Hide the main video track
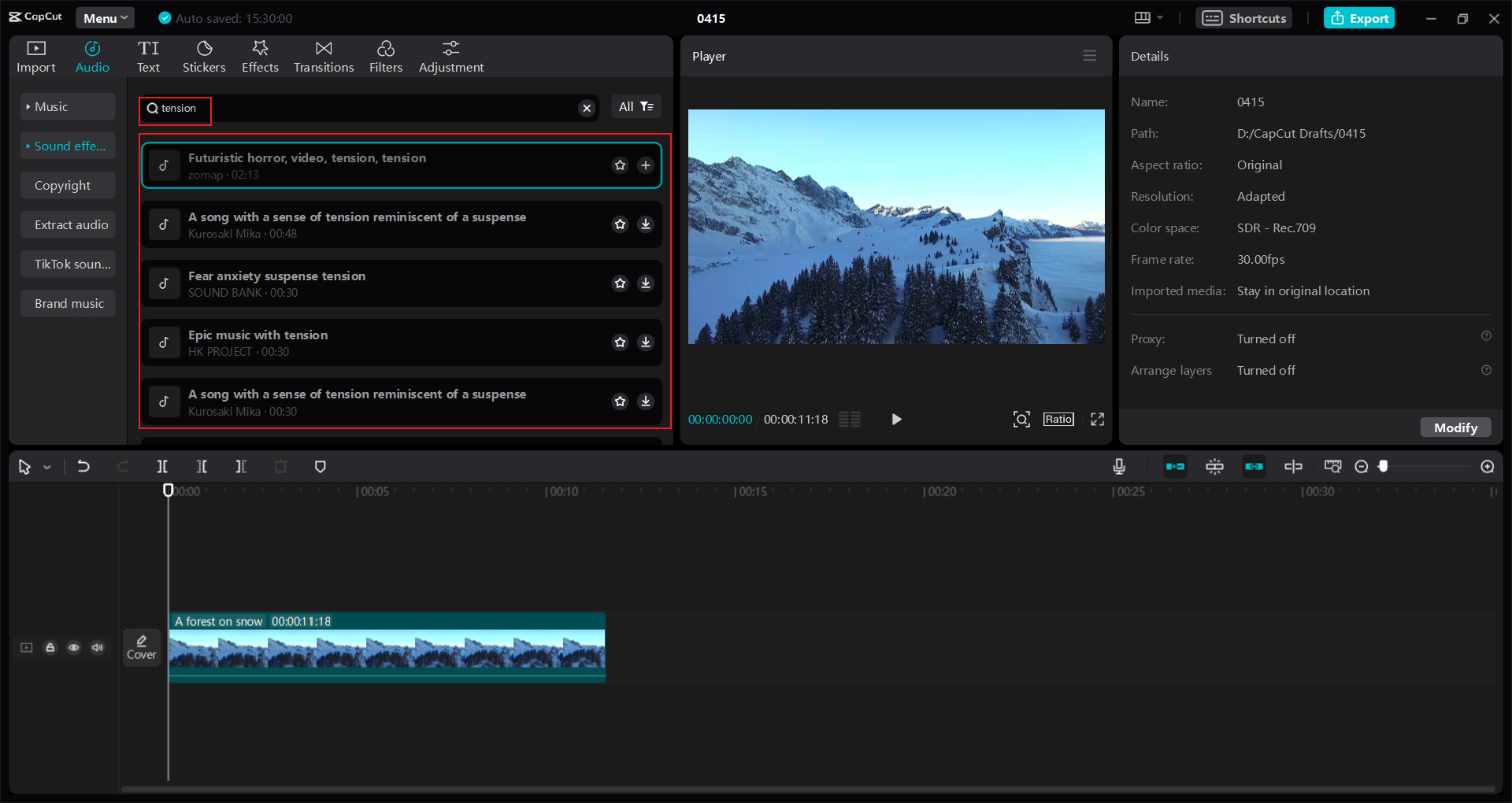Viewport: 1512px width, 803px height. click(x=74, y=648)
